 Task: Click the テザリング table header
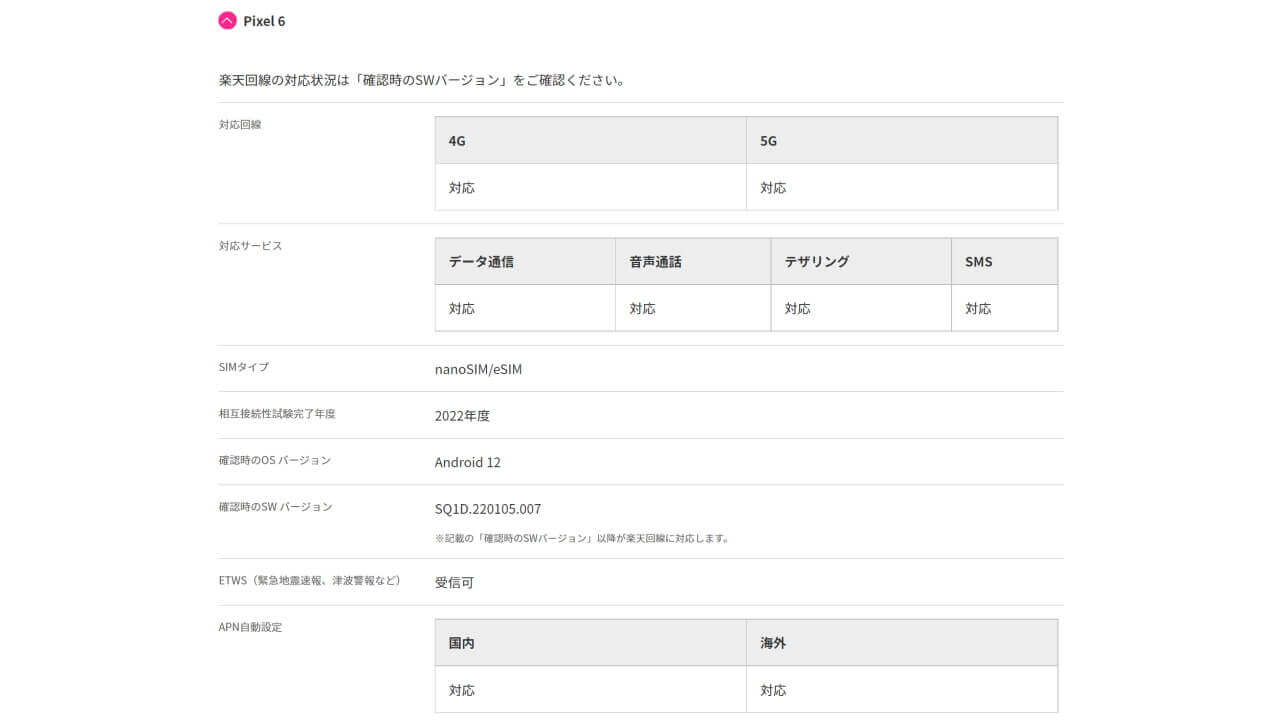point(816,262)
